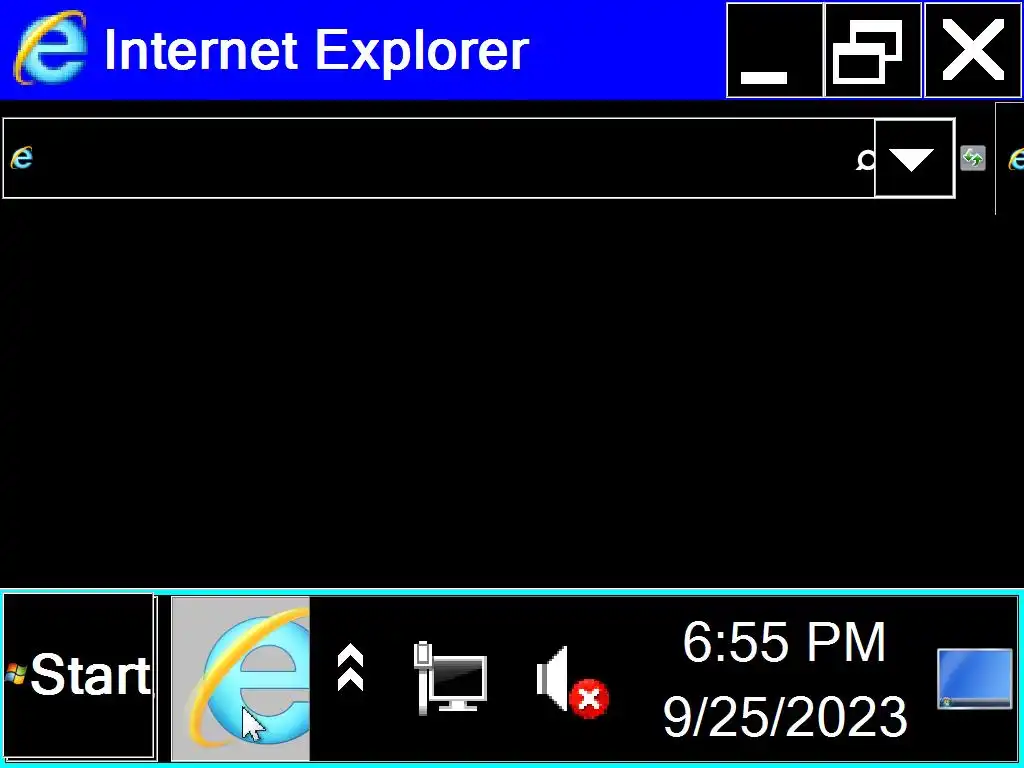Show hidden icons with the double chevron
1024x768 pixels.
point(350,667)
